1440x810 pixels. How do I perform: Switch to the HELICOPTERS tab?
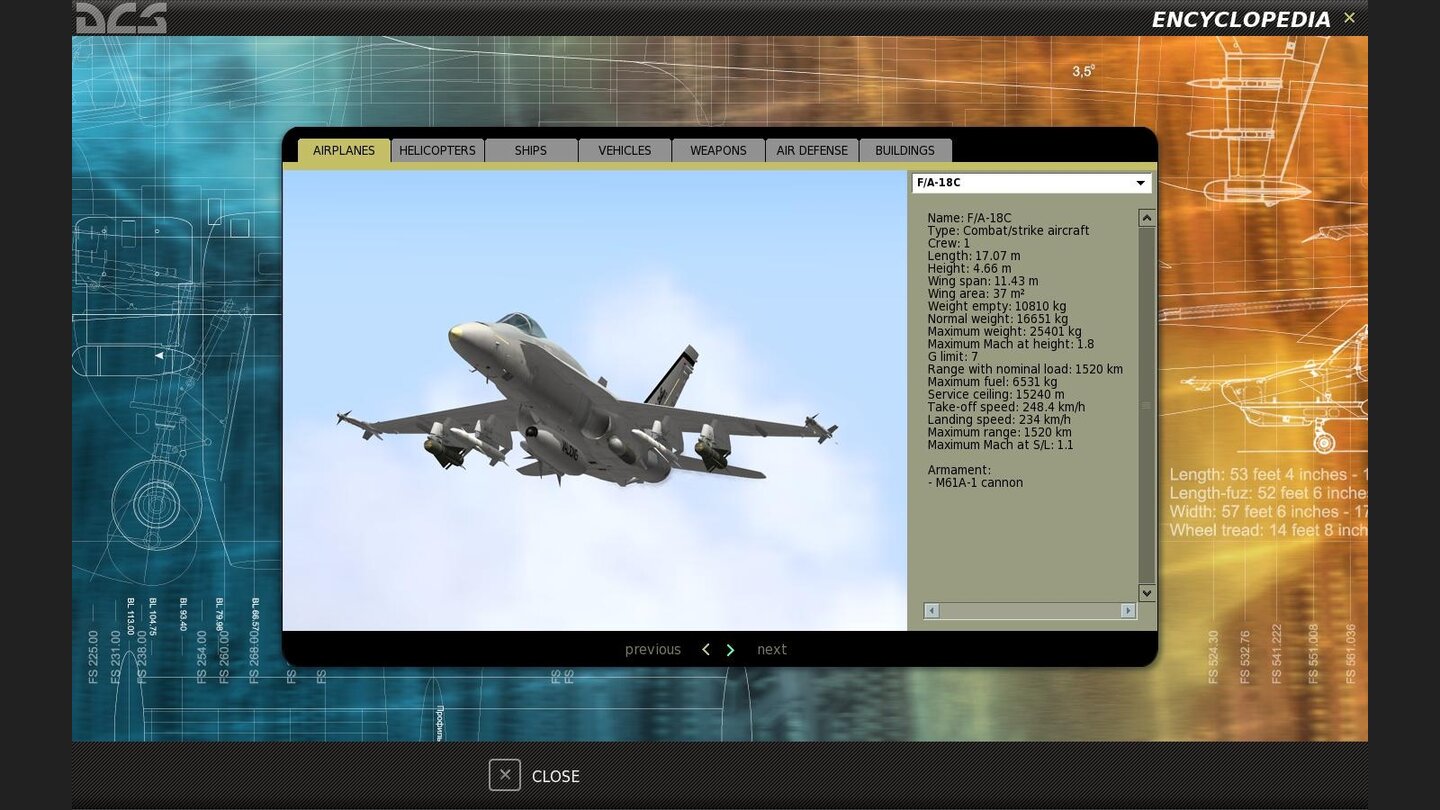pos(437,150)
